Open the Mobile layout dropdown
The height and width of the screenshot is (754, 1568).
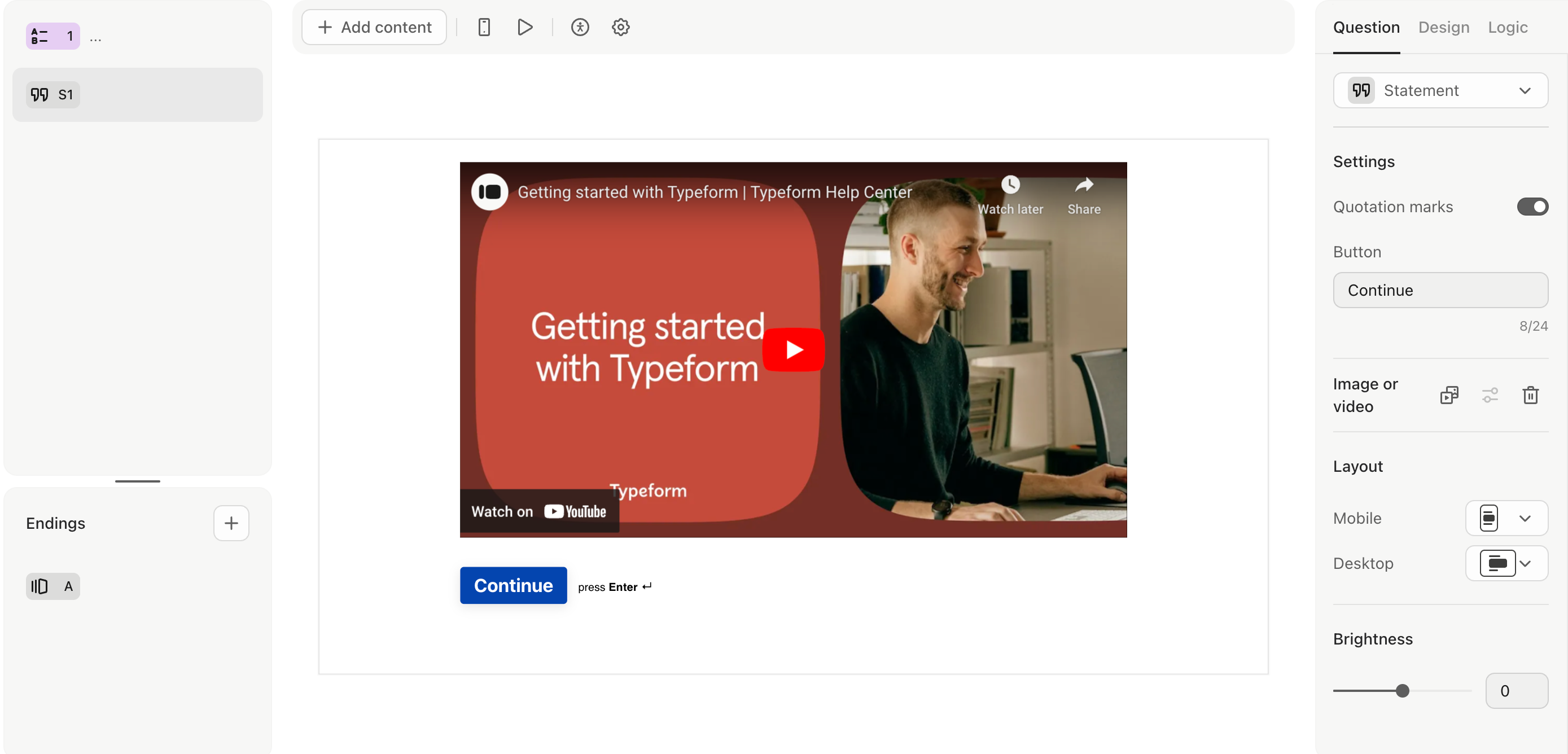click(x=1506, y=518)
